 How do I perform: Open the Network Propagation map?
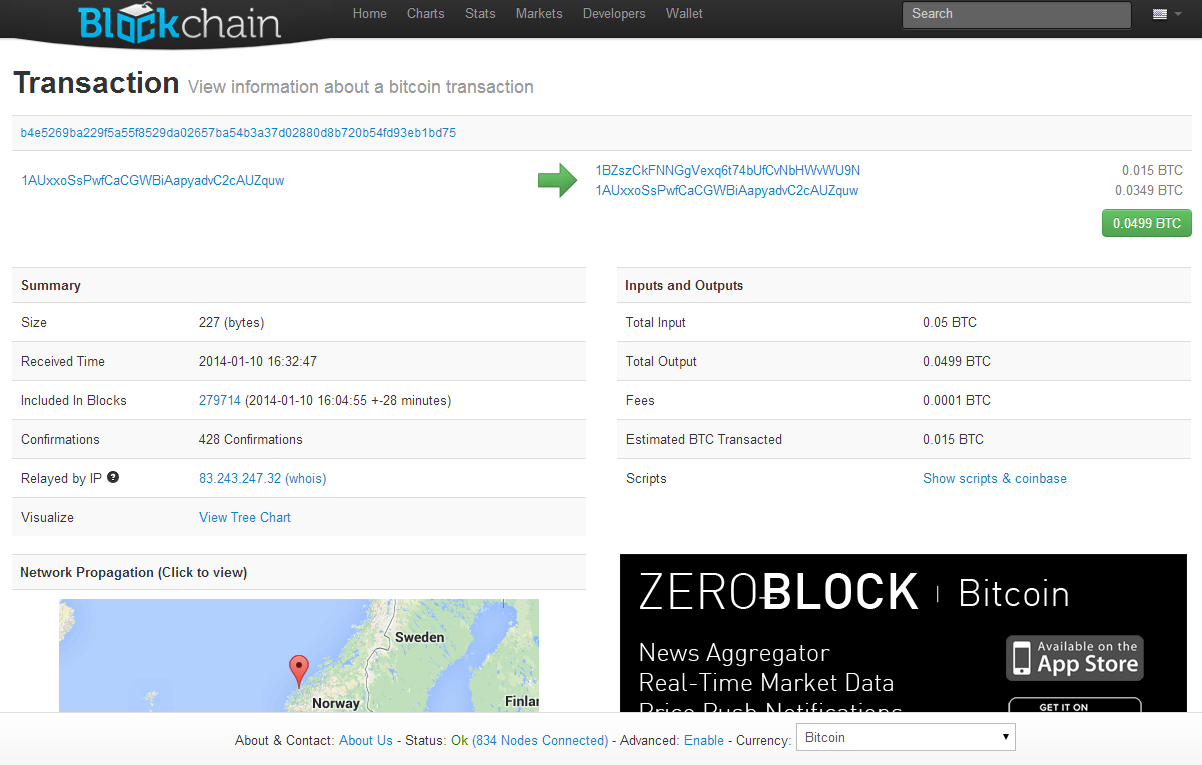[x=299, y=655]
